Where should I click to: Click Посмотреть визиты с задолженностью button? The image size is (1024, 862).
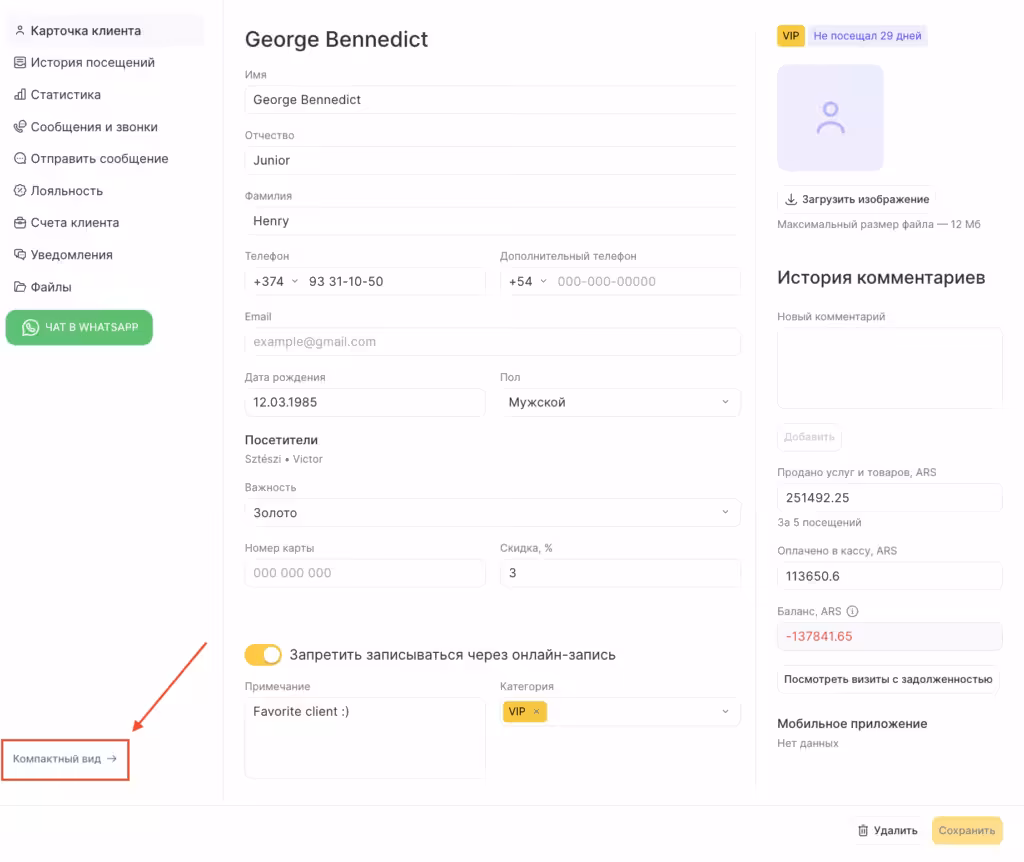[x=888, y=679]
